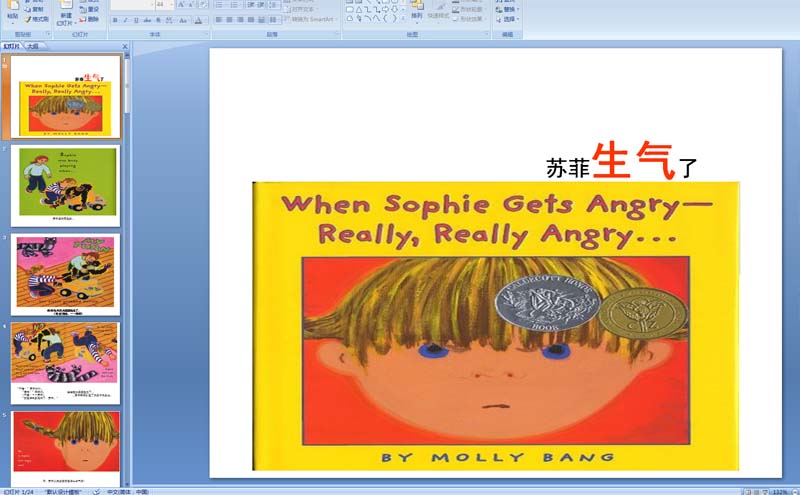The height and width of the screenshot is (495, 800).
Task: Open the Columns dropdown in paragraph group
Action: (x=273, y=19)
